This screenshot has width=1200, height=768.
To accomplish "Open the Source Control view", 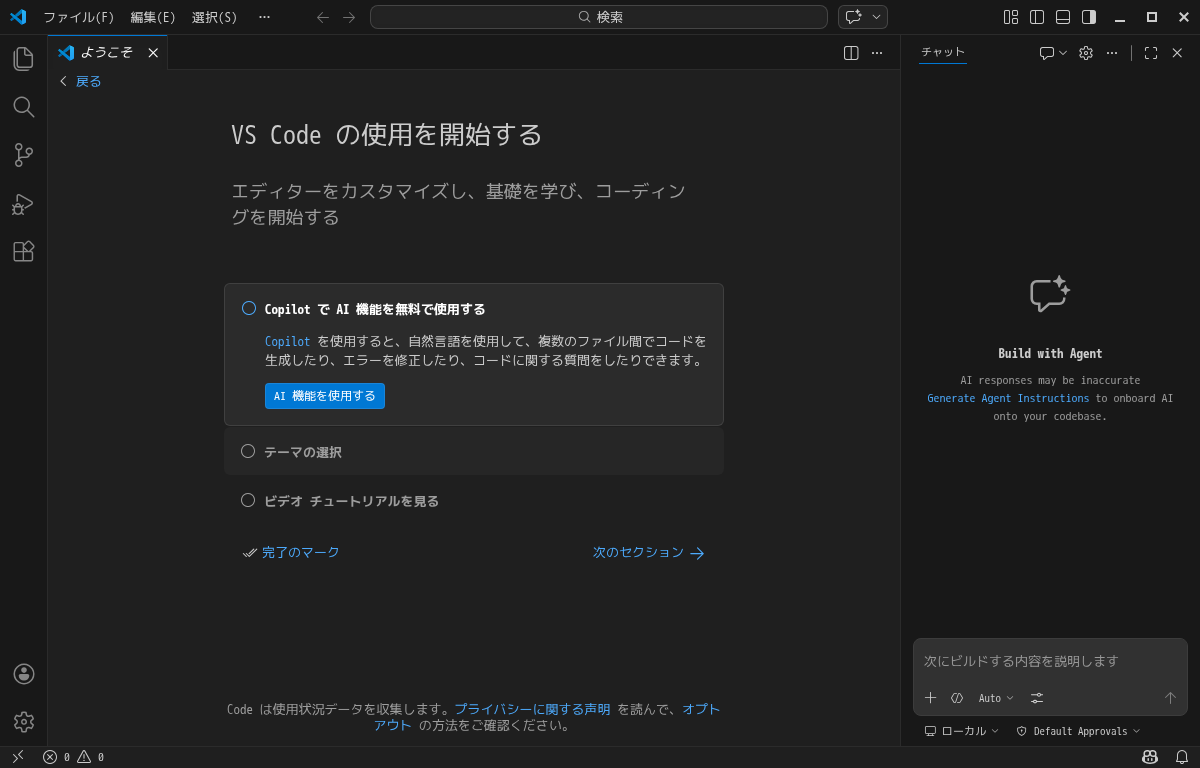I will point(23,155).
